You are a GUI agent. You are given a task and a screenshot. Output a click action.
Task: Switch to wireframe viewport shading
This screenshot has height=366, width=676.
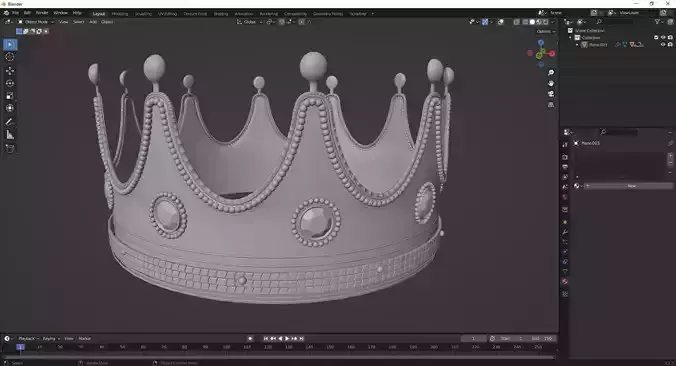click(525, 22)
